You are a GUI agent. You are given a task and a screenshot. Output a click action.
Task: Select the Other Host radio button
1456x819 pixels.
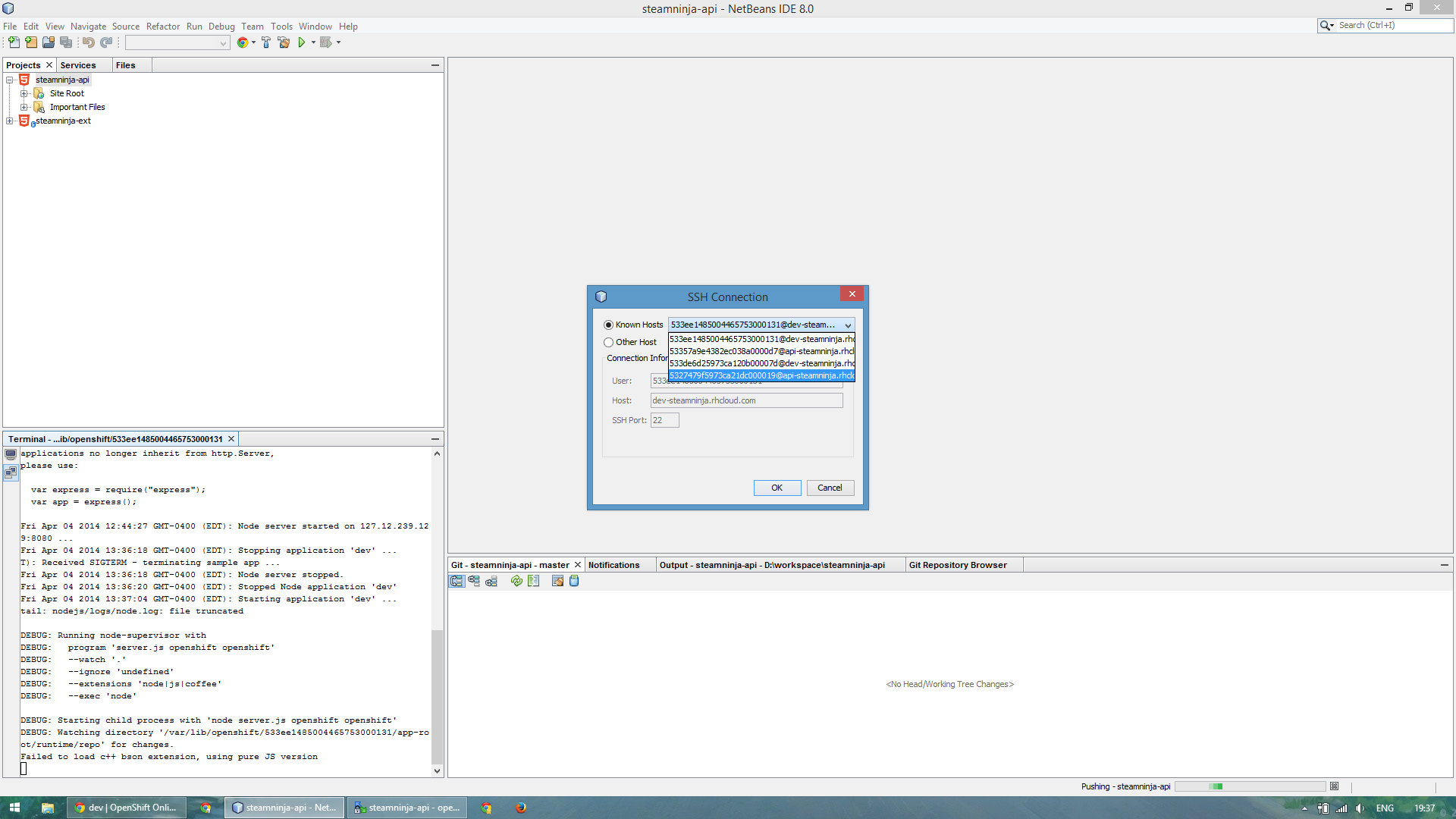pyautogui.click(x=608, y=342)
